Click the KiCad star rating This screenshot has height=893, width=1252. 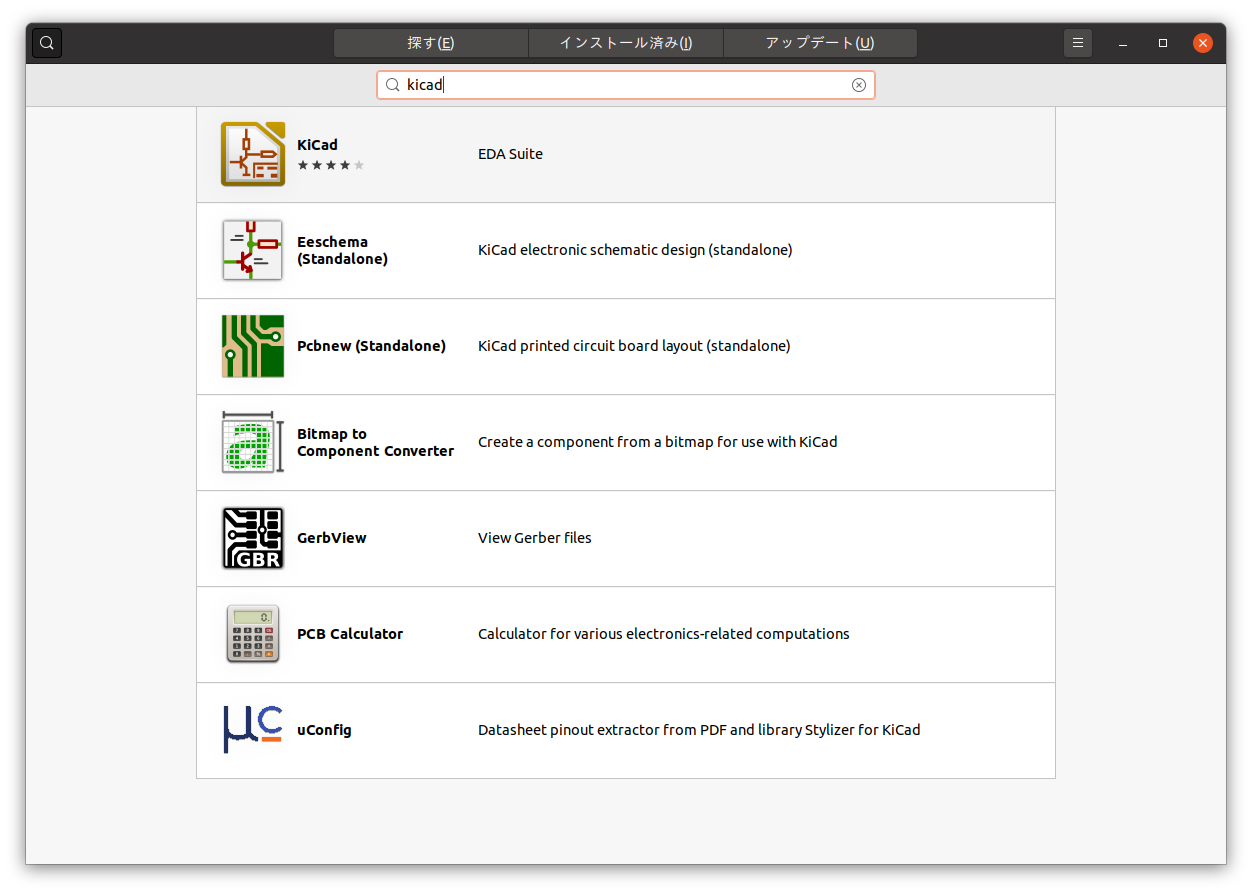click(331, 165)
